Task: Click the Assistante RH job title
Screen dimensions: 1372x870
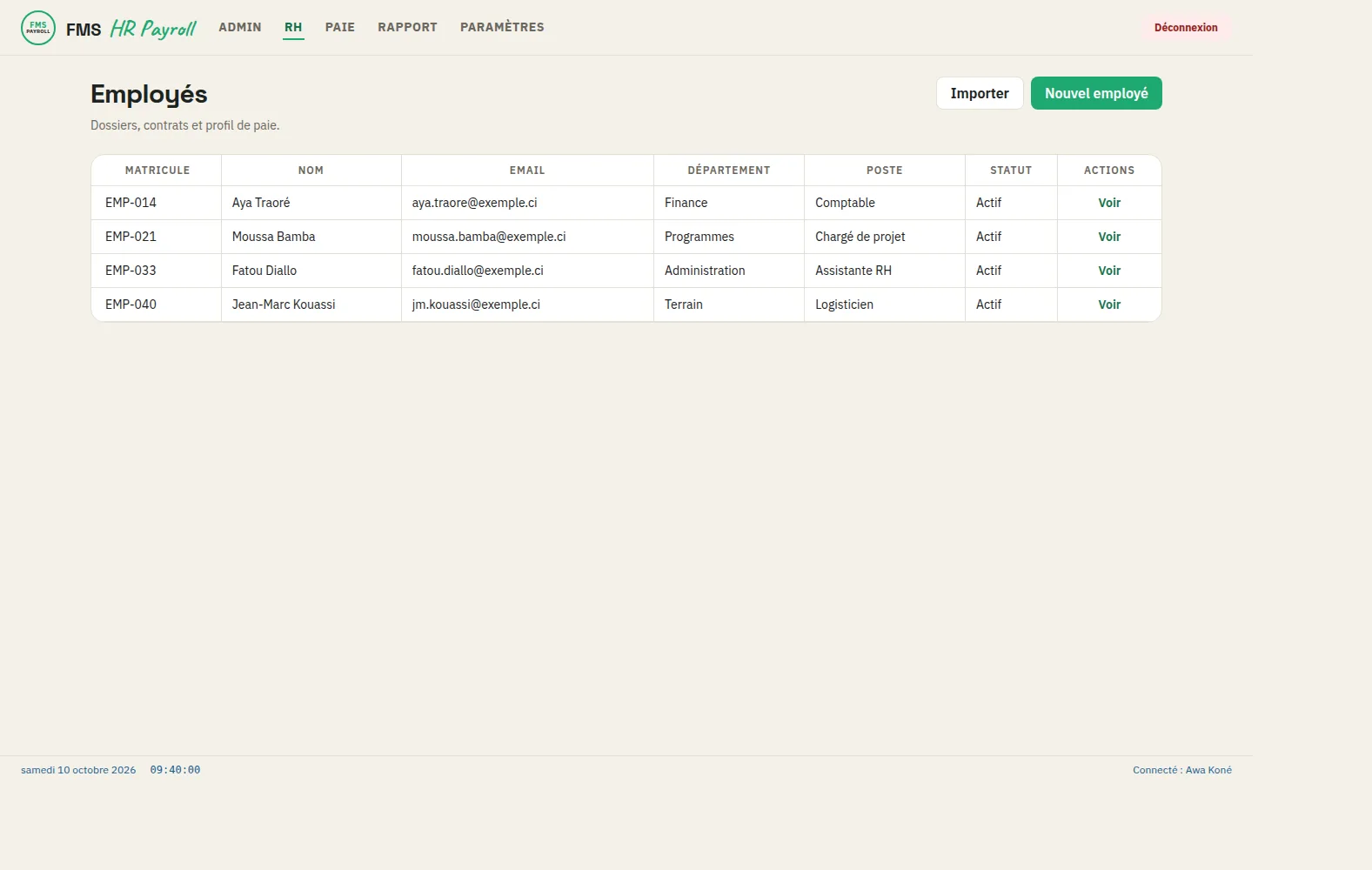Action: click(853, 271)
